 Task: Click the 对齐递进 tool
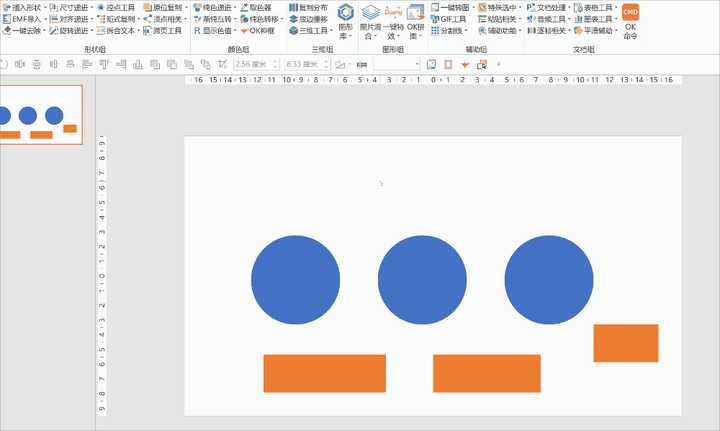71,19
